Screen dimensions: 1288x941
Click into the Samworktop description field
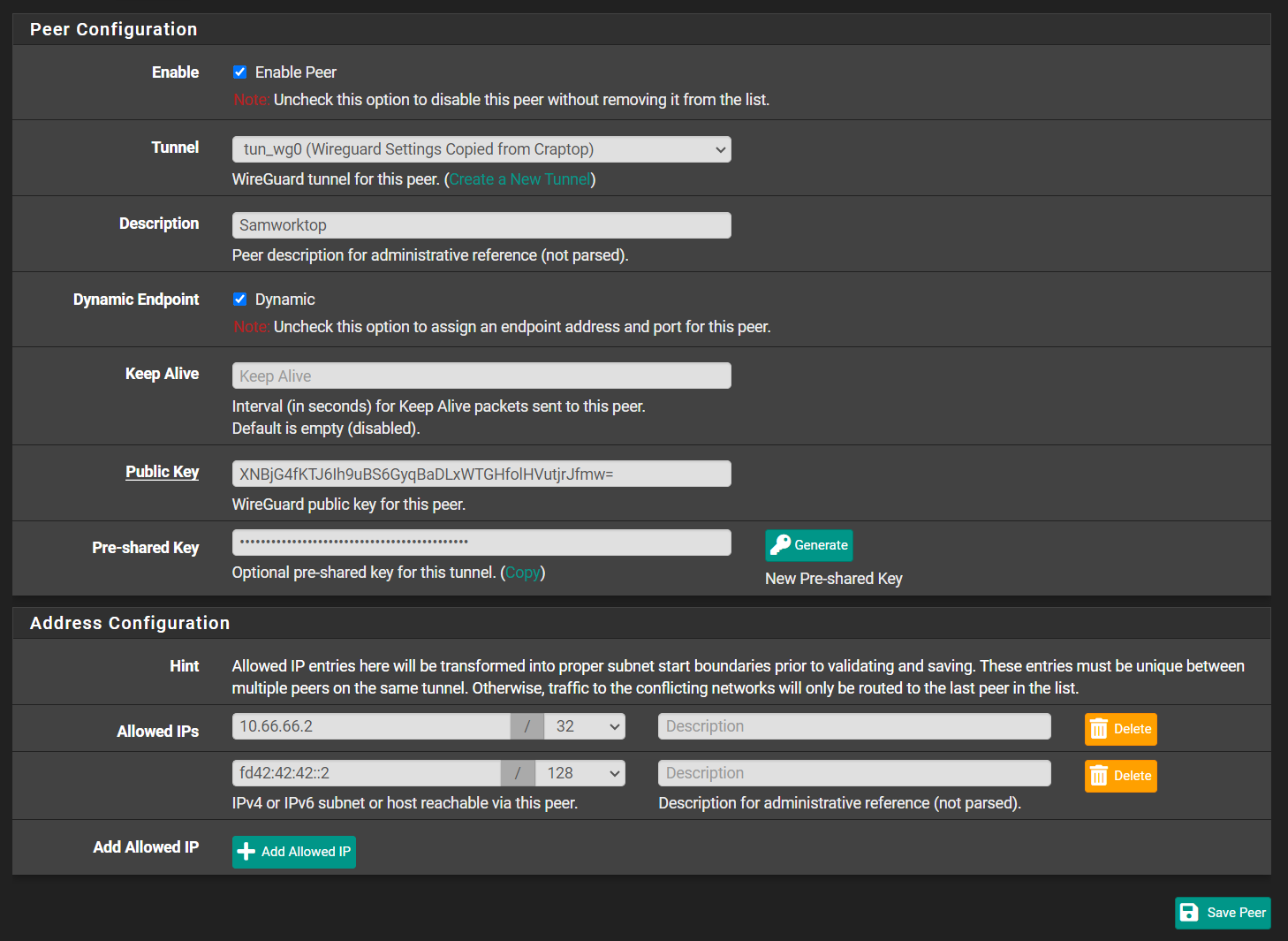(481, 225)
